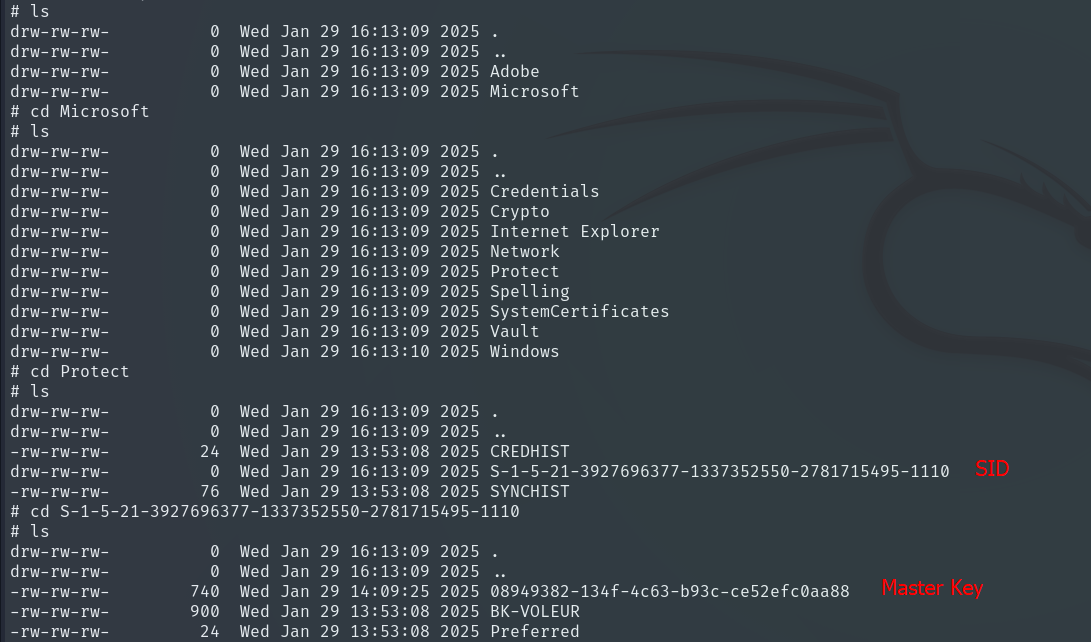
Task: Click the Protect directory name in the listing
Action: (x=524, y=272)
